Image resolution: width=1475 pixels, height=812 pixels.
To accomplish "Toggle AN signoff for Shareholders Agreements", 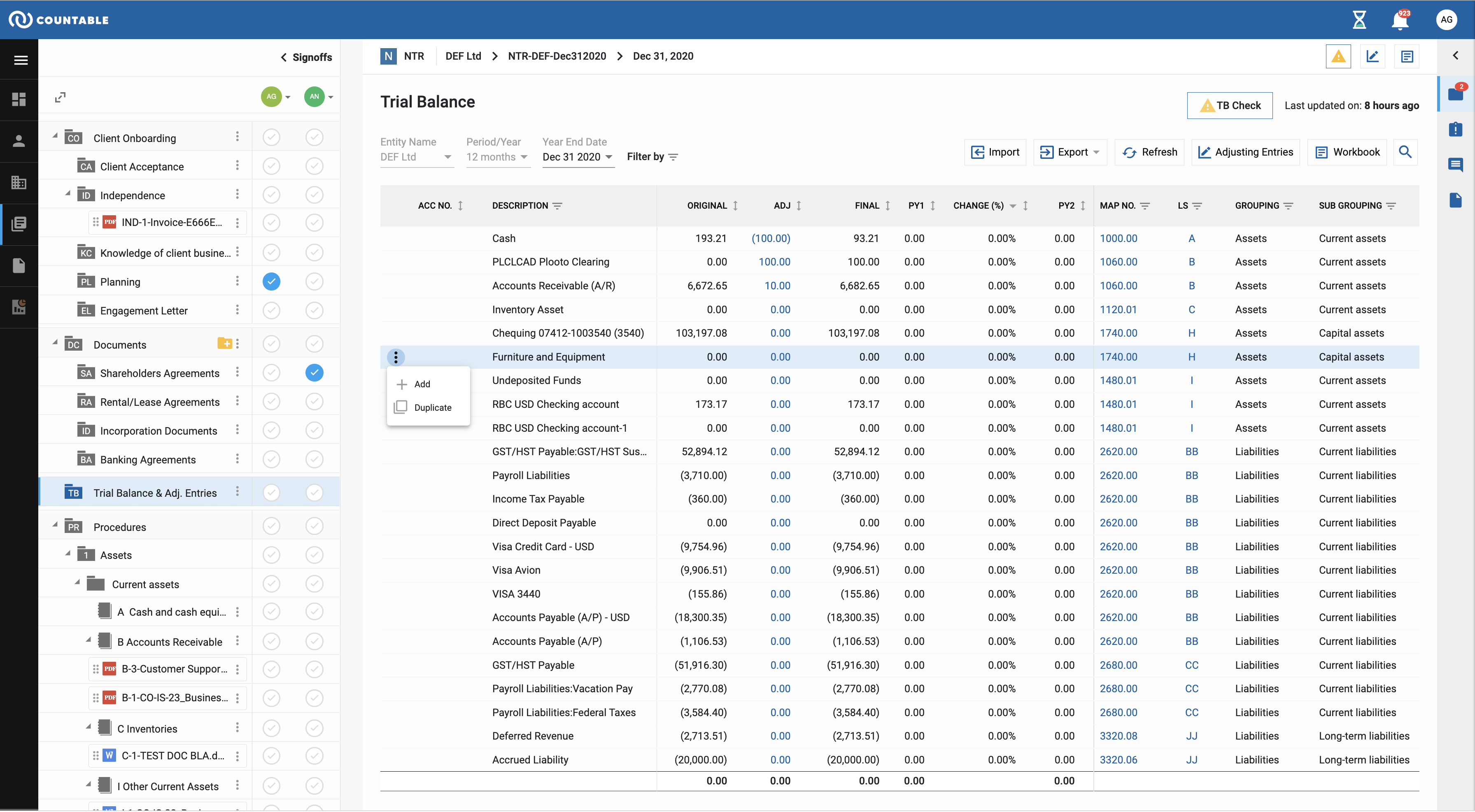I will point(315,373).
